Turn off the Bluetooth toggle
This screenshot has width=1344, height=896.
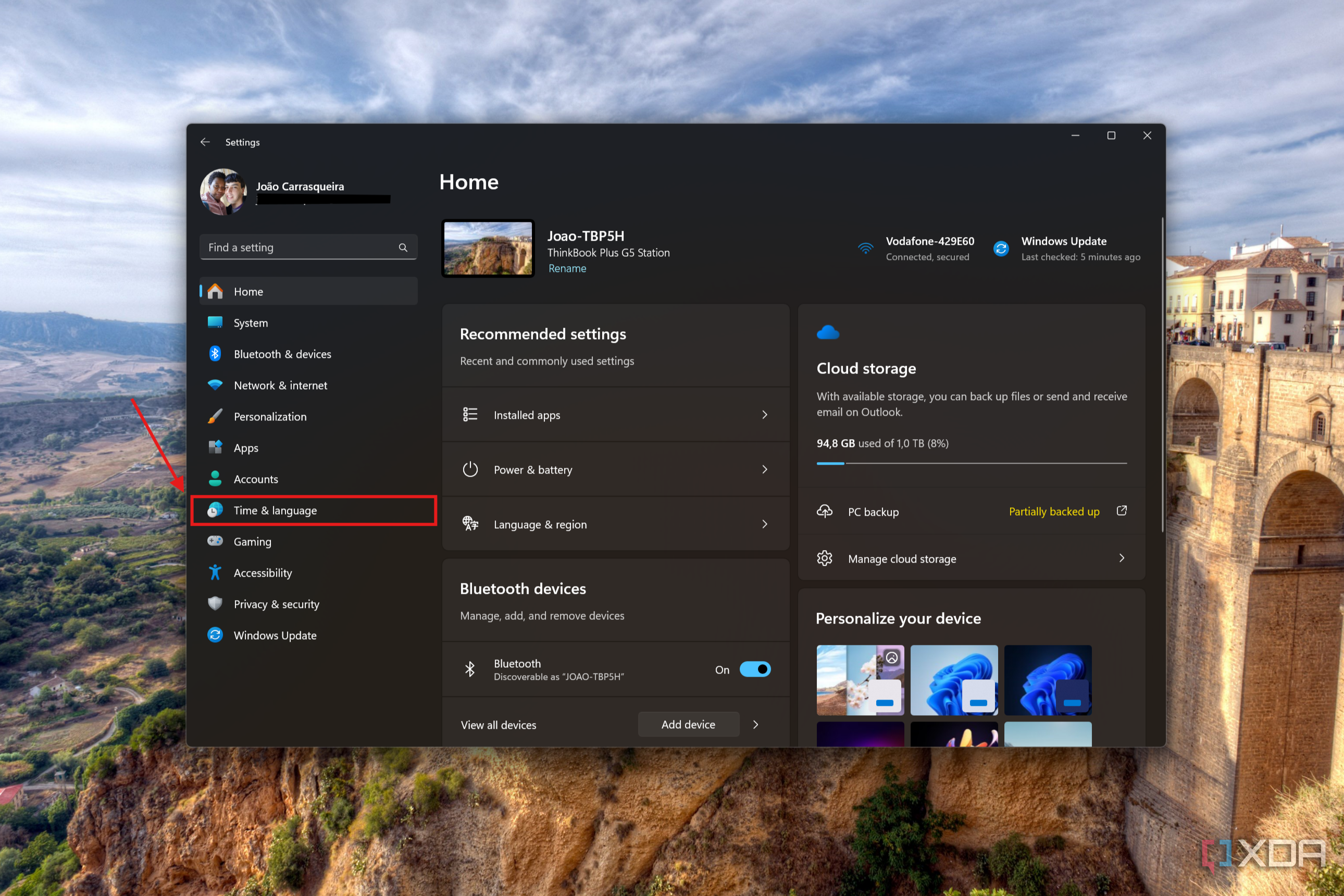tap(755, 669)
